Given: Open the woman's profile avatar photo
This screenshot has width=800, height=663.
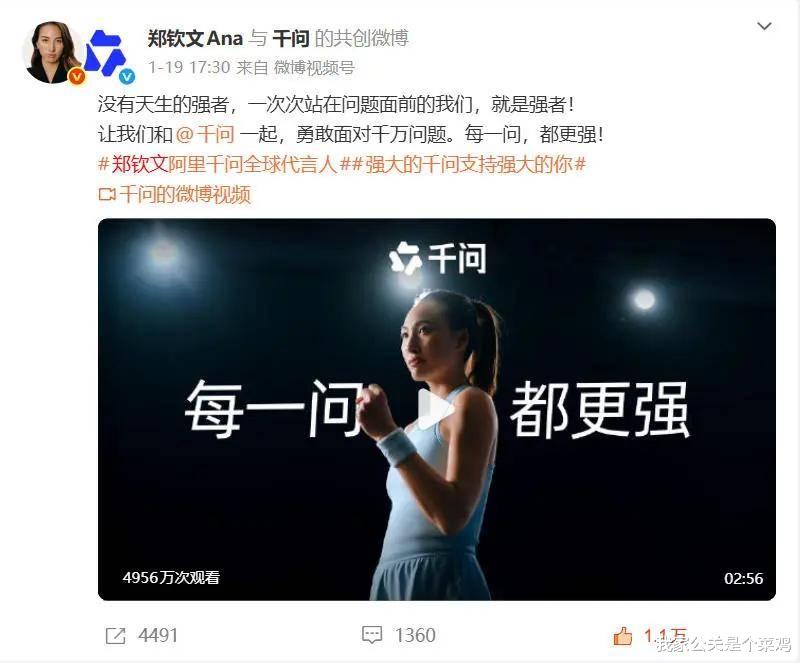Looking at the screenshot, I should (51, 53).
